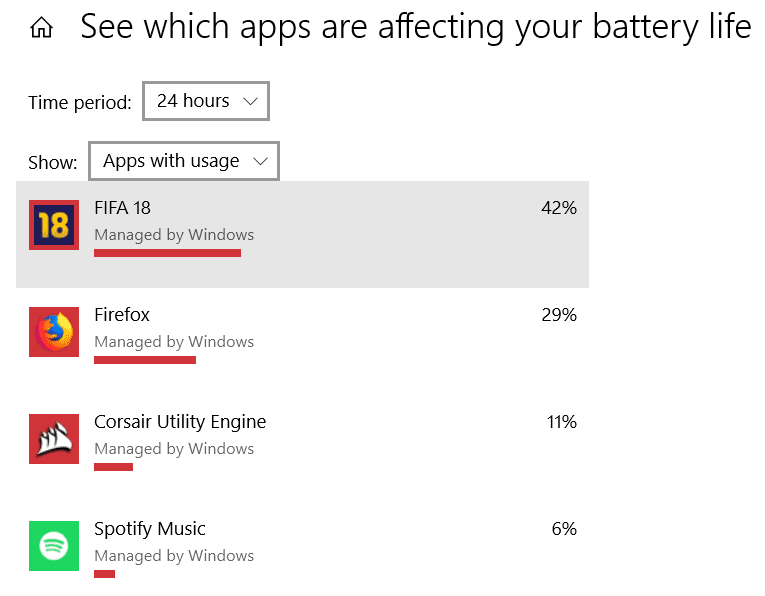Click the Firefox app icon

(54, 332)
